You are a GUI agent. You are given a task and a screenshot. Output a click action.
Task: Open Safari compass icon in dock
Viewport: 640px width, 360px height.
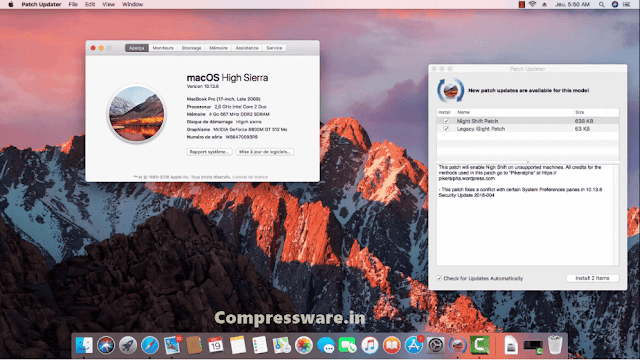[x=150, y=345]
